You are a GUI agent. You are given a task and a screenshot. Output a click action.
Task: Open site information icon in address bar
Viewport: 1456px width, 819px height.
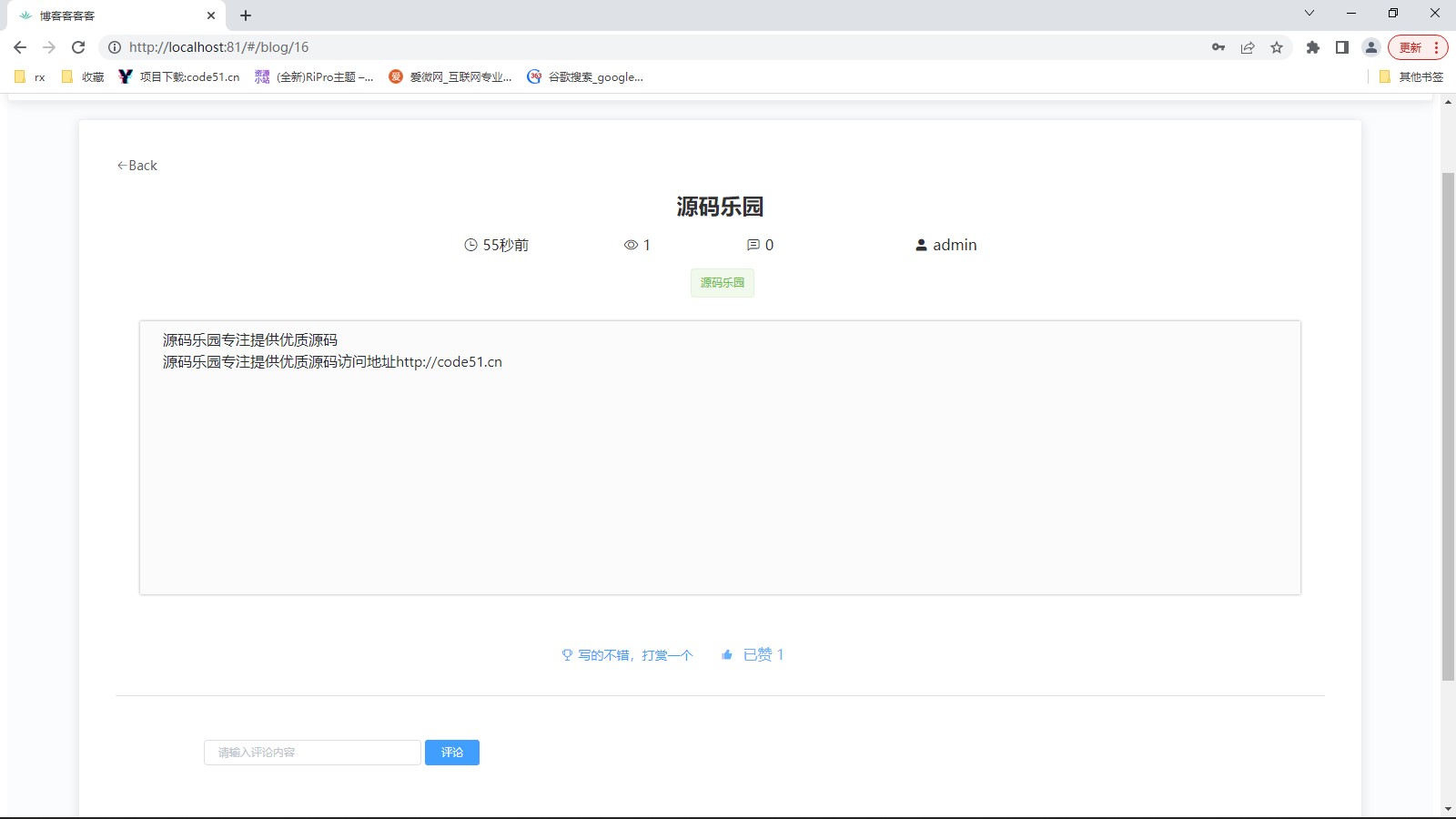(x=115, y=47)
